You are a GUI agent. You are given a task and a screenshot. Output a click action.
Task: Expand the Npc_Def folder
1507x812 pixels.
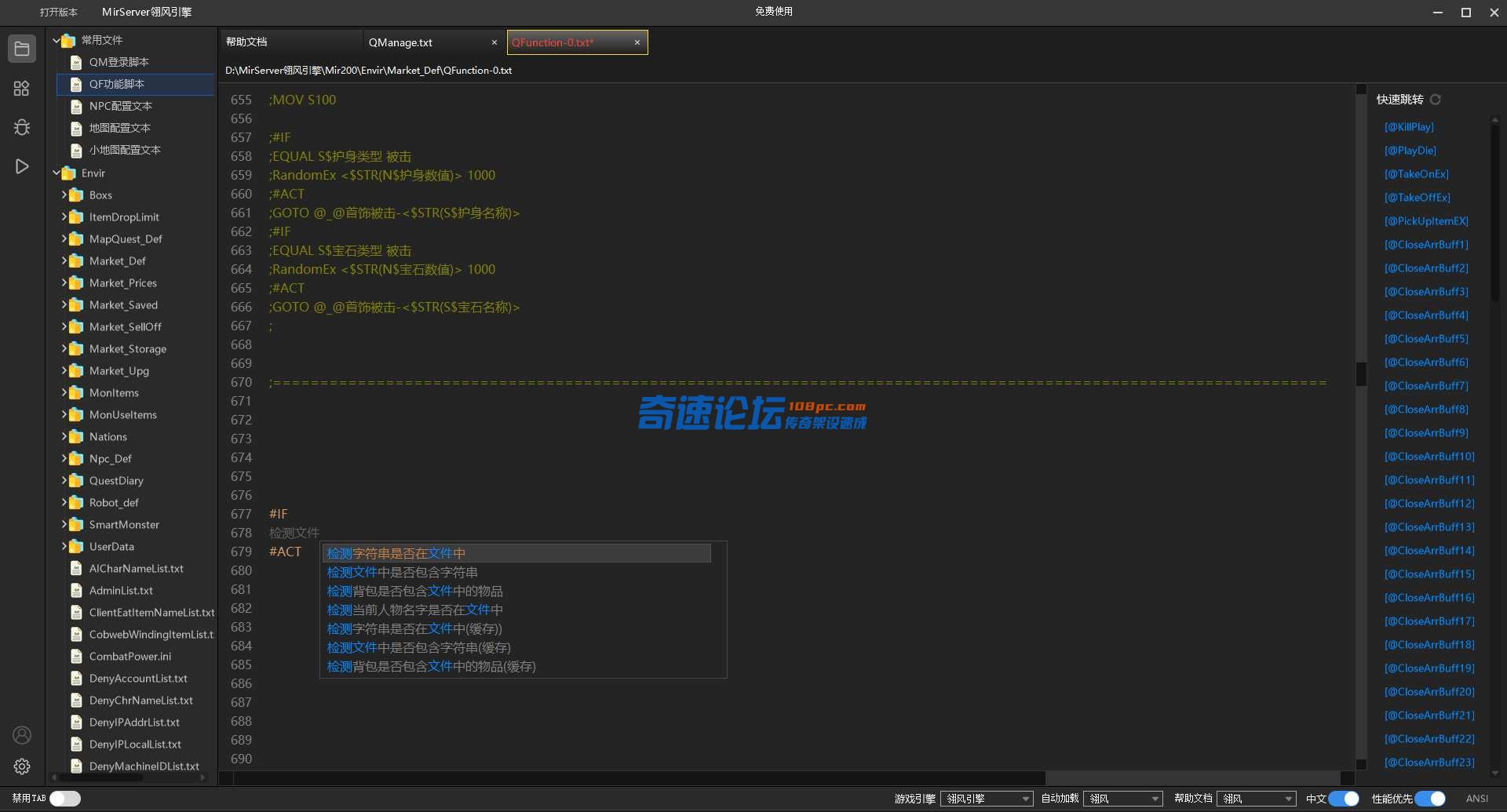(64, 458)
